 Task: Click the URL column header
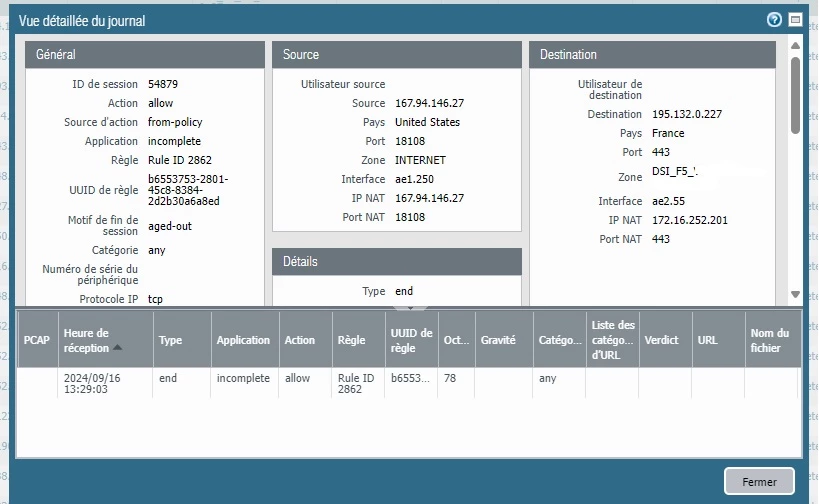click(x=719, y=340)
